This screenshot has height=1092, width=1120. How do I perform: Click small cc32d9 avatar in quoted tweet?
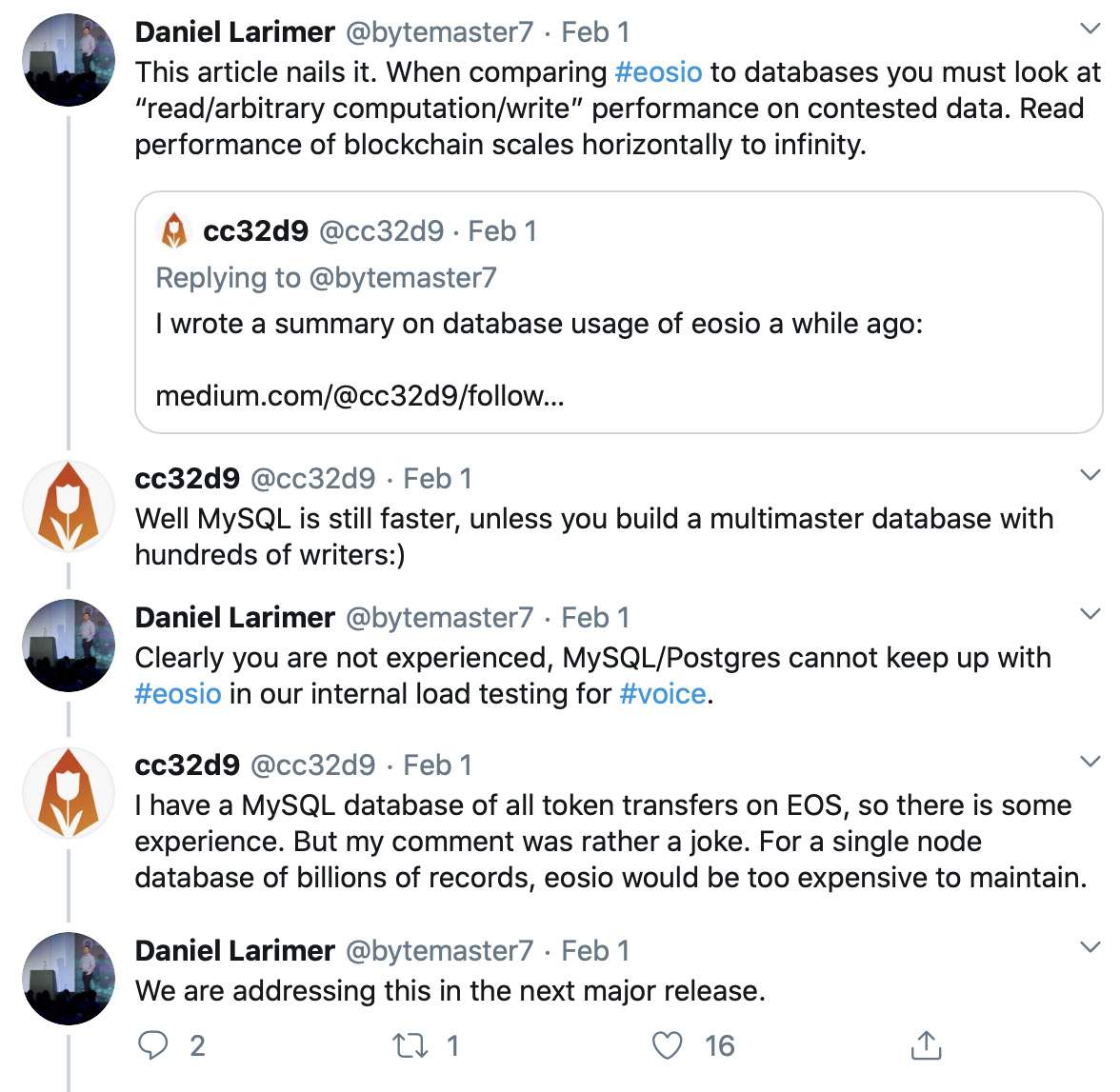(x=174, y=231)
